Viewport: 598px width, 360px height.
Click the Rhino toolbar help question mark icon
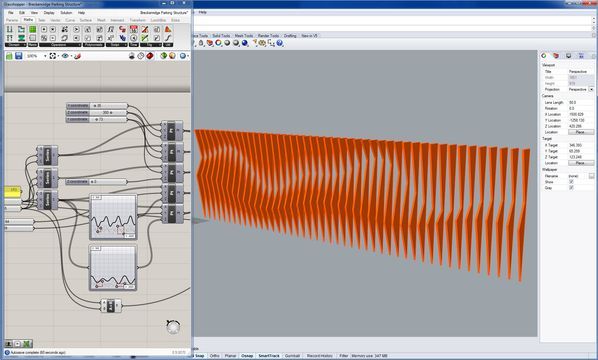point(280,43)
